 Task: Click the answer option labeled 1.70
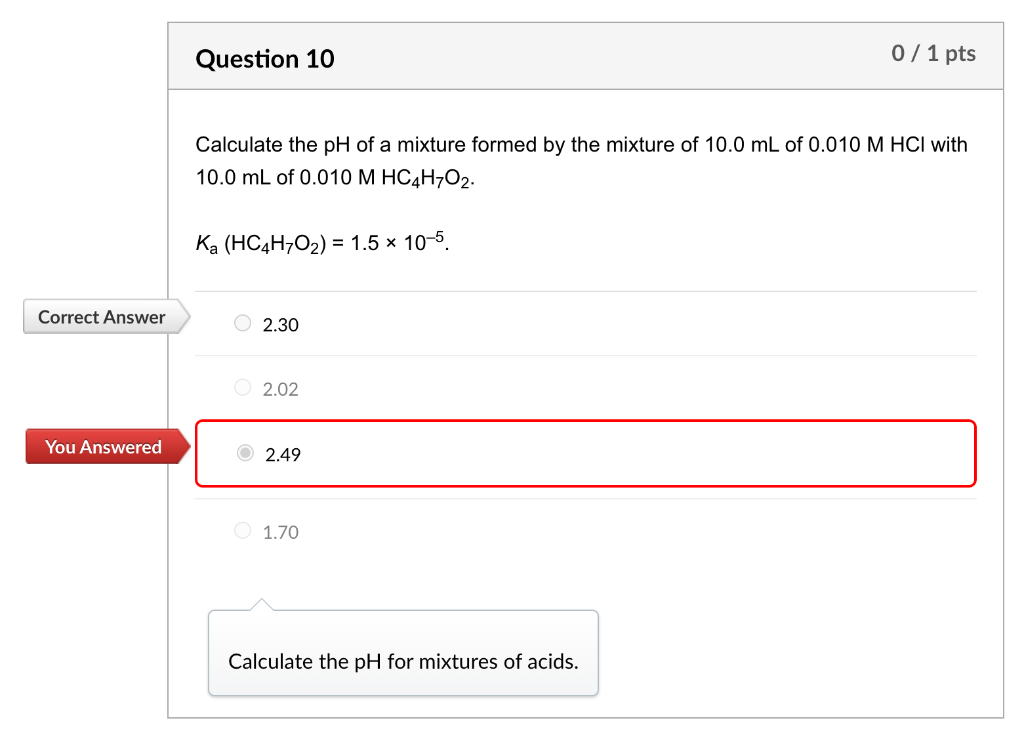[x=280, y=531]
